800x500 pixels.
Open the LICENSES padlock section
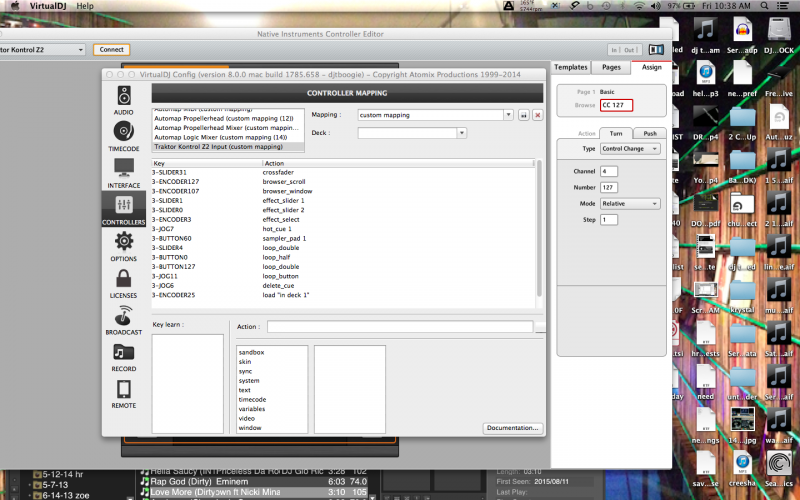(x=123, y=283)
